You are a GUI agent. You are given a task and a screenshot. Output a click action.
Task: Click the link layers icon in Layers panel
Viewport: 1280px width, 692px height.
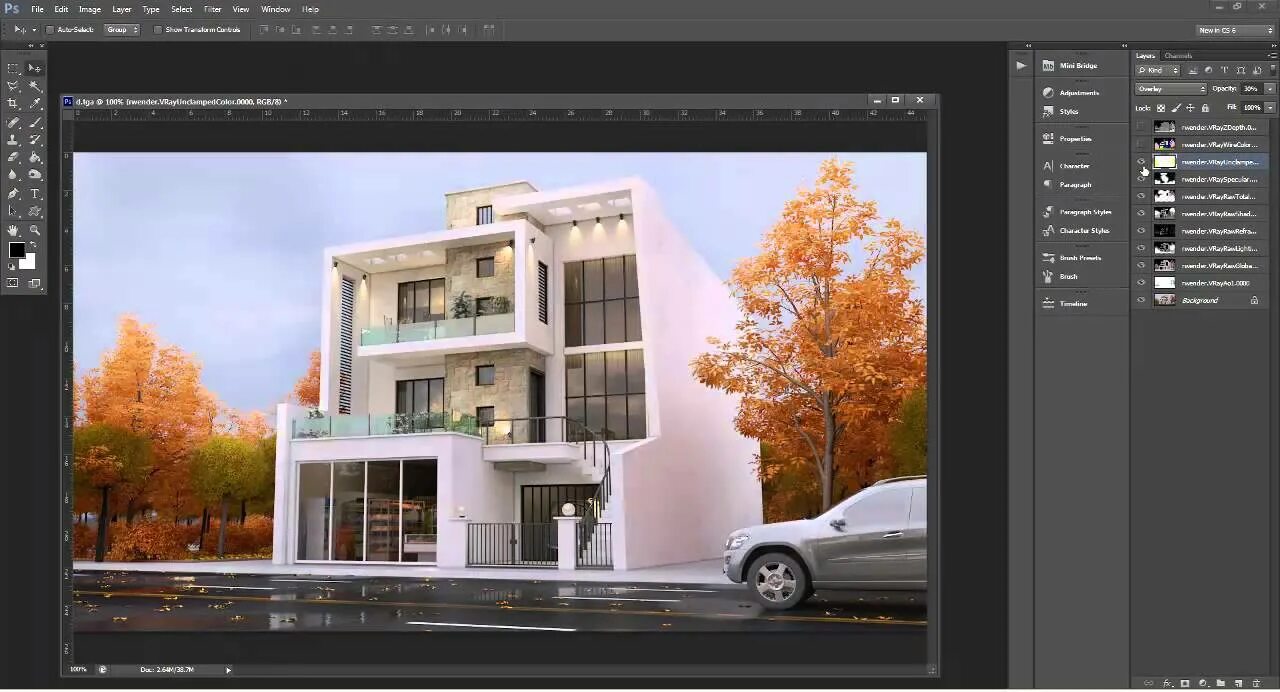(1148, 683)
